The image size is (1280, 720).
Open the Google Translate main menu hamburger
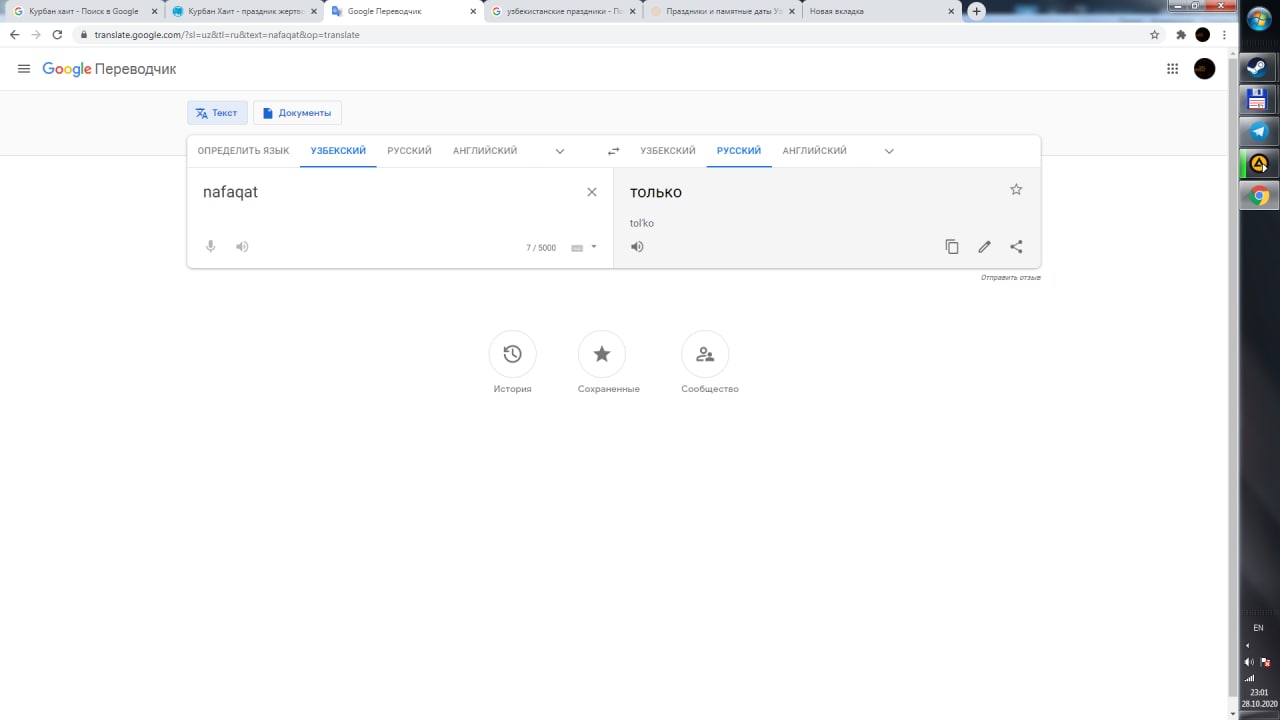point(24,69)
